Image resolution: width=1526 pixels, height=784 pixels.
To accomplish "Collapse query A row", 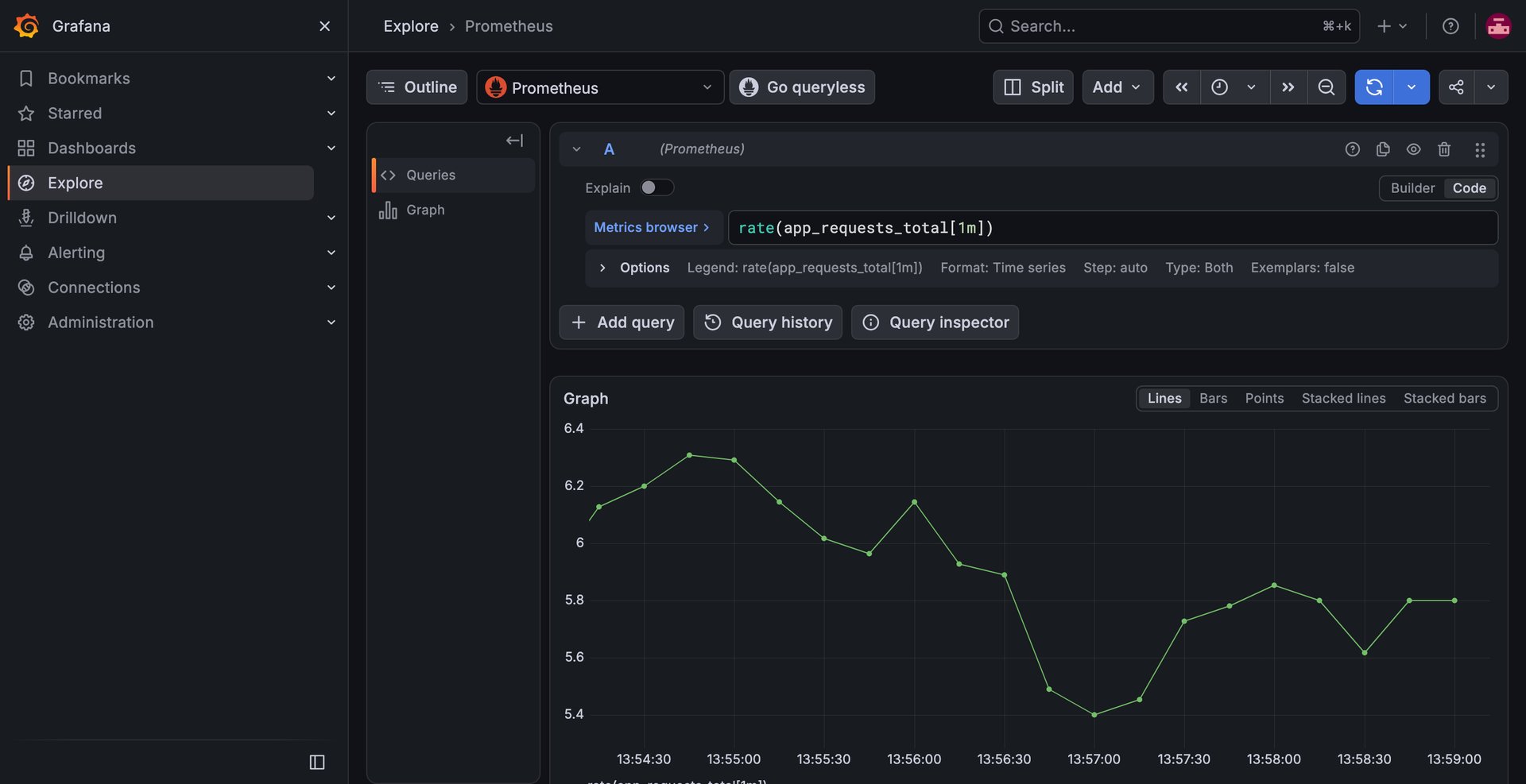I will (576, 149).
